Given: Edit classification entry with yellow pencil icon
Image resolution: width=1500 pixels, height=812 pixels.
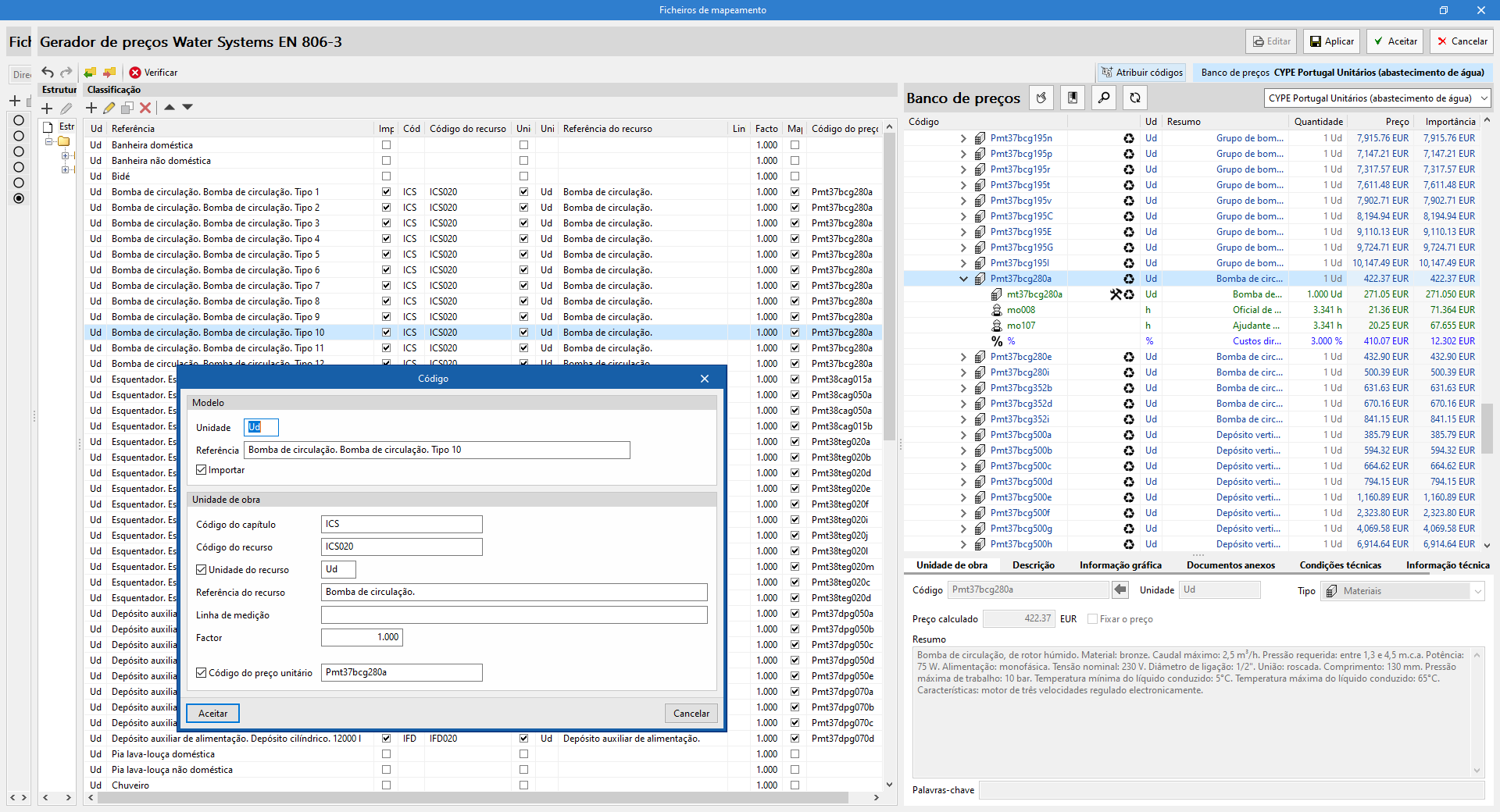Looking at the screenshot, I should tap(109, 108).
